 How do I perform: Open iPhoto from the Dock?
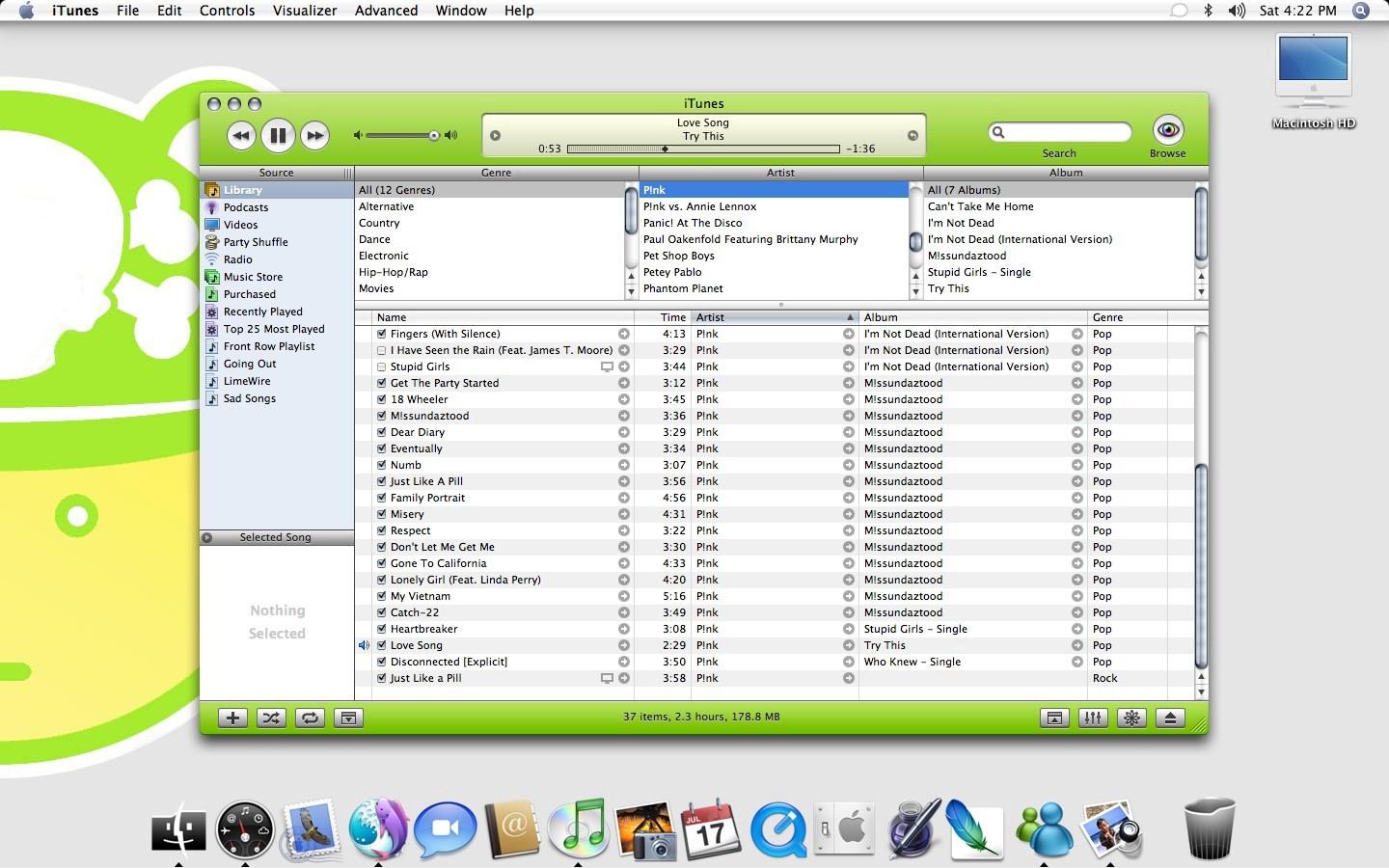pos(644,829)
